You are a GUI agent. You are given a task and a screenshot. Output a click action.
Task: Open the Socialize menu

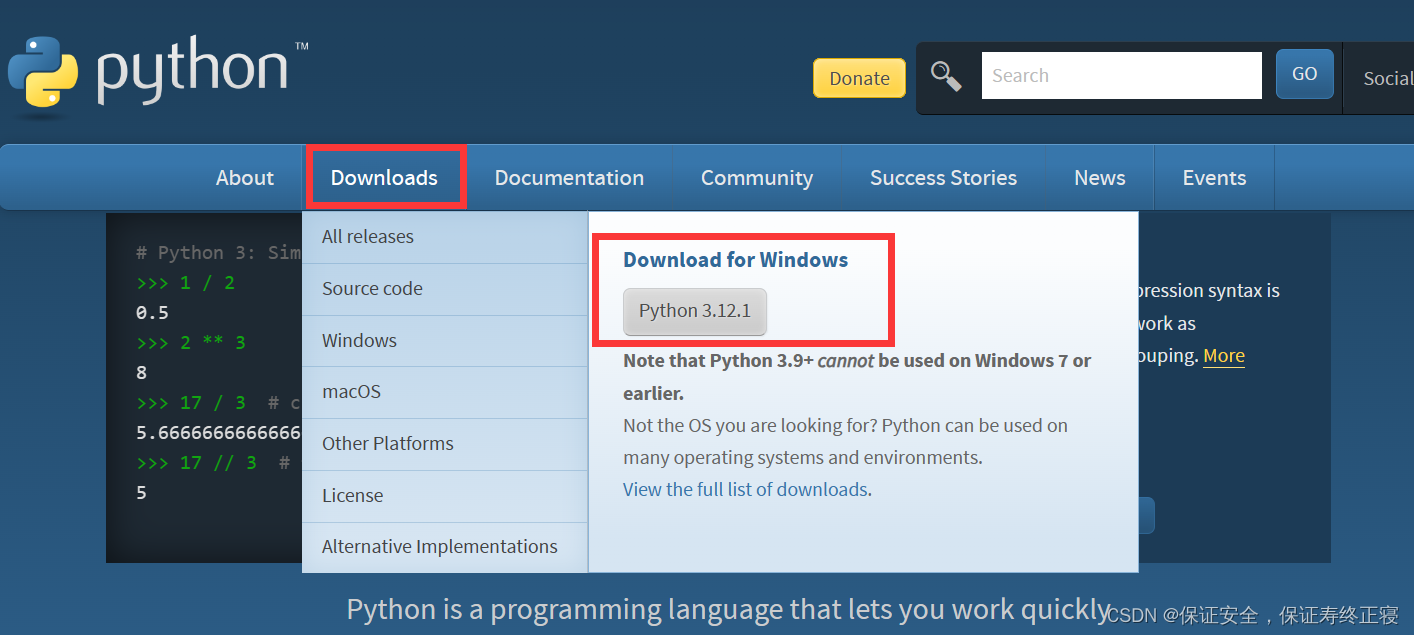click(x=1388, y=78)
